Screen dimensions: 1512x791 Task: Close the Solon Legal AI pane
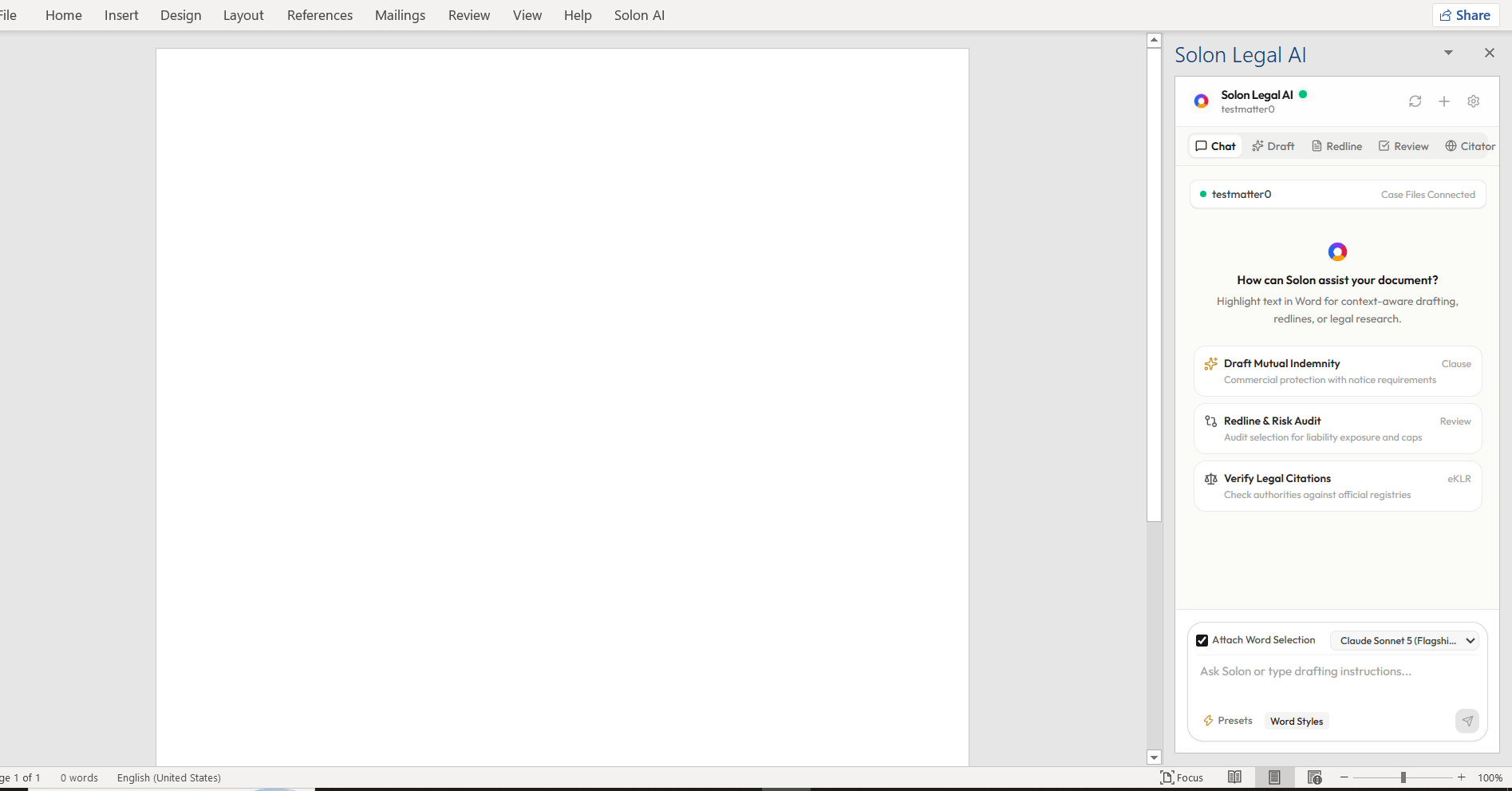click(1489, 53)
